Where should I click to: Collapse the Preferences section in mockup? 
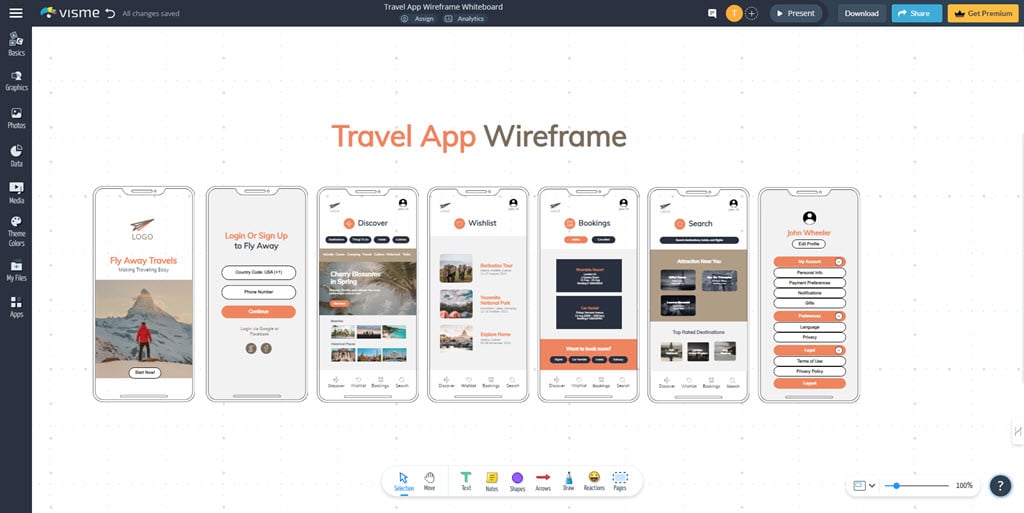[839, 316]
